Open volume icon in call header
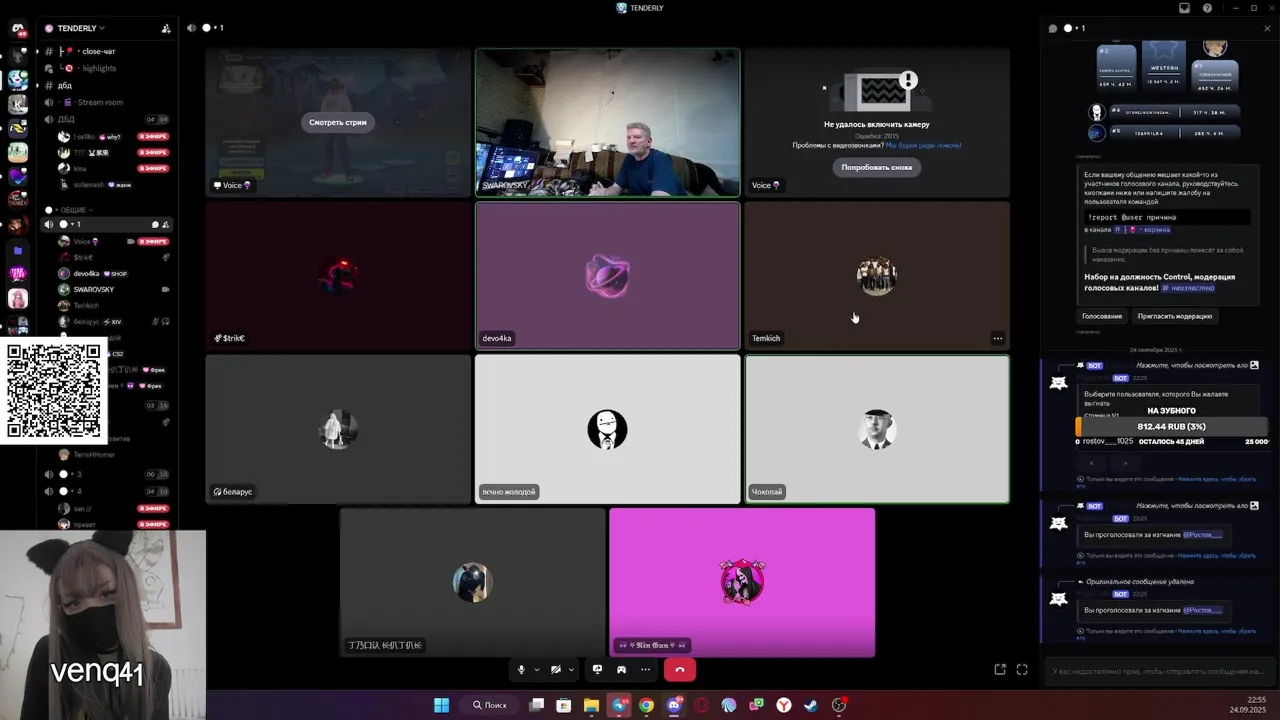The image size is (1280, 720). pos(191,28)
